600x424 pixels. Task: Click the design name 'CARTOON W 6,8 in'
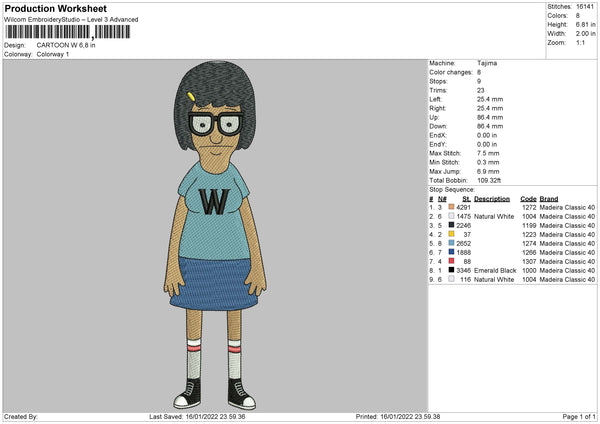point(66,45)
